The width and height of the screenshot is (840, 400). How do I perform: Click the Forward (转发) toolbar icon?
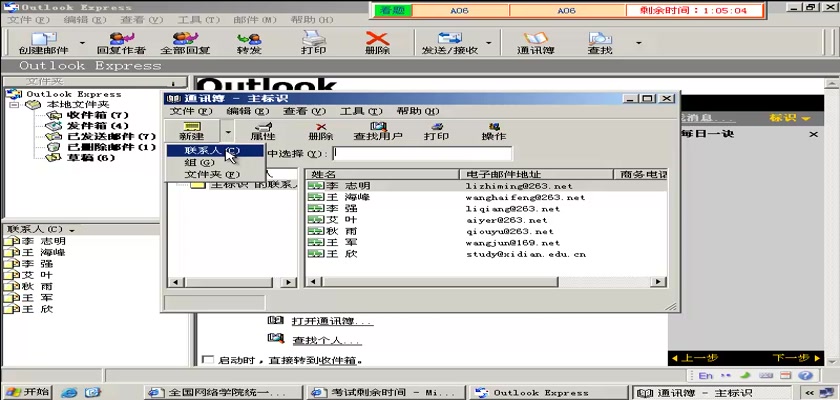coord(249,43)
